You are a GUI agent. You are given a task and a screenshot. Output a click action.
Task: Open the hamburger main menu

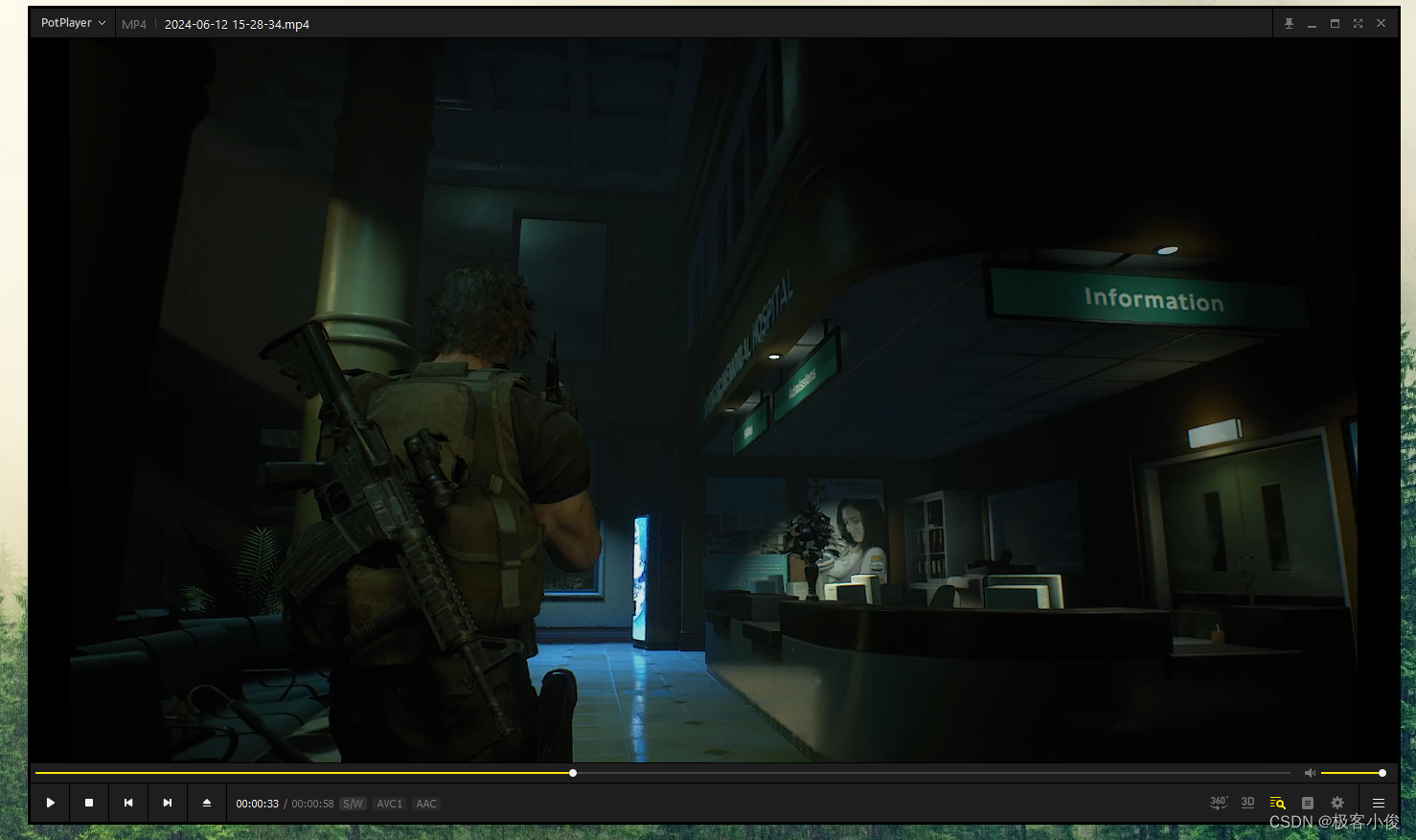coord(1379,803)
